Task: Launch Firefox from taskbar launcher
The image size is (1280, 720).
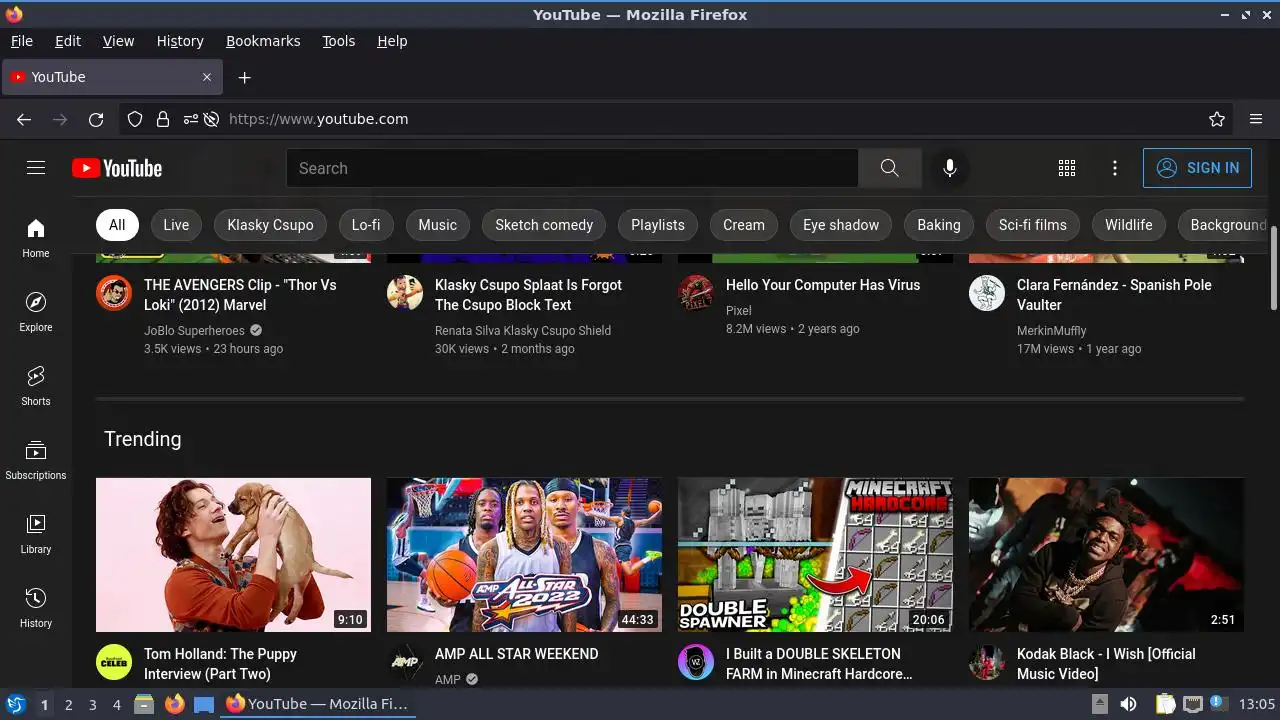Action: click(175, 704)
